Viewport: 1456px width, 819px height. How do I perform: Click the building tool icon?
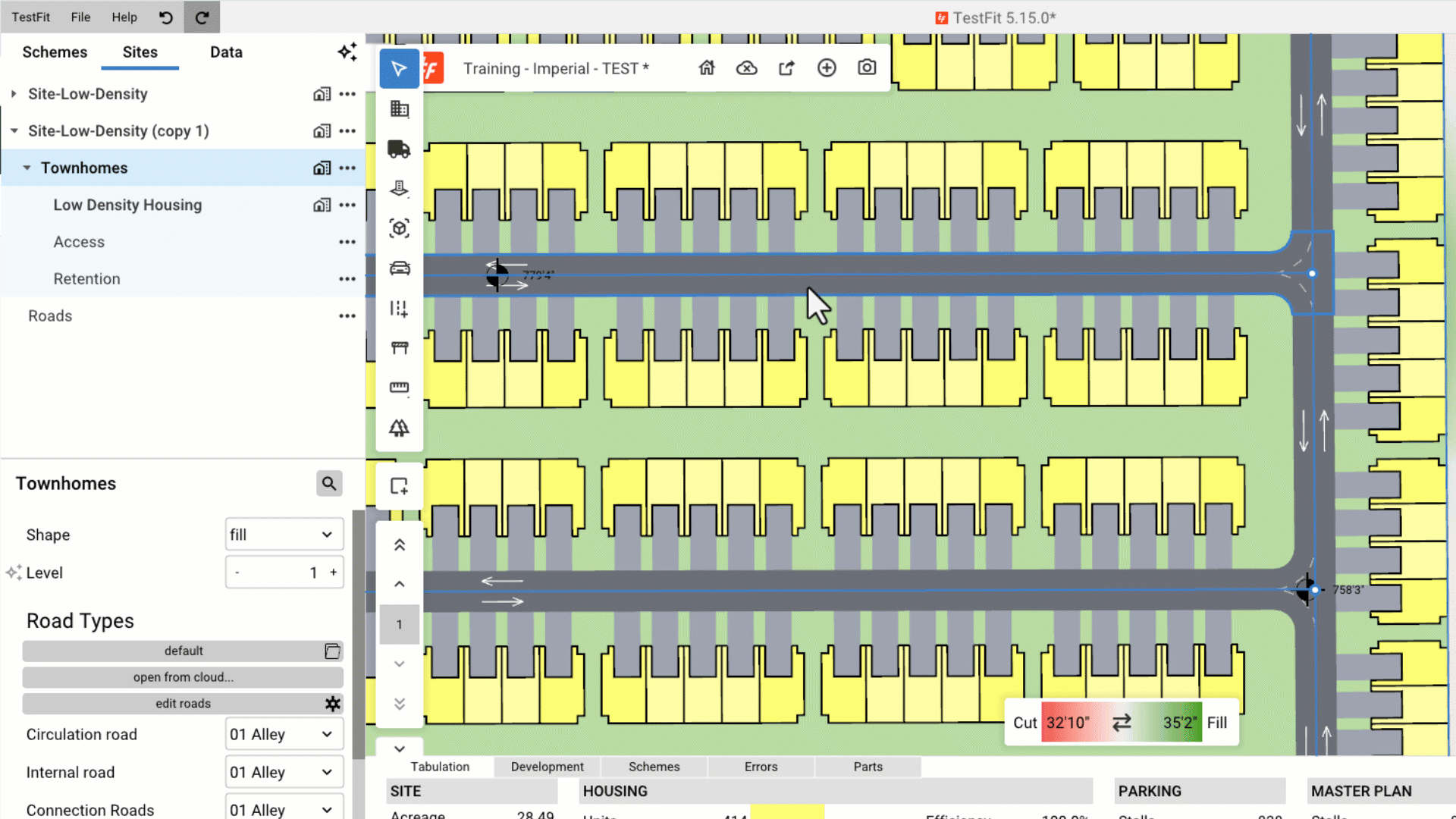[x=399, y=109]
